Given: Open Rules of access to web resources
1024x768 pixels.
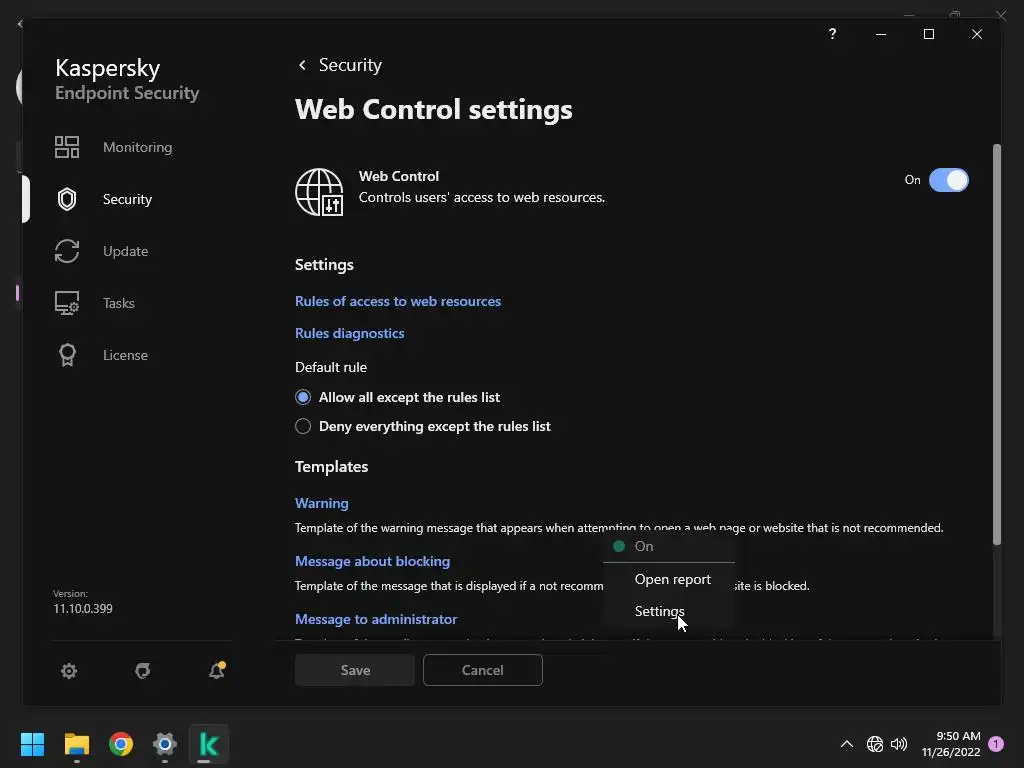Looking at the screenshot, I should [x=398, y=301].
